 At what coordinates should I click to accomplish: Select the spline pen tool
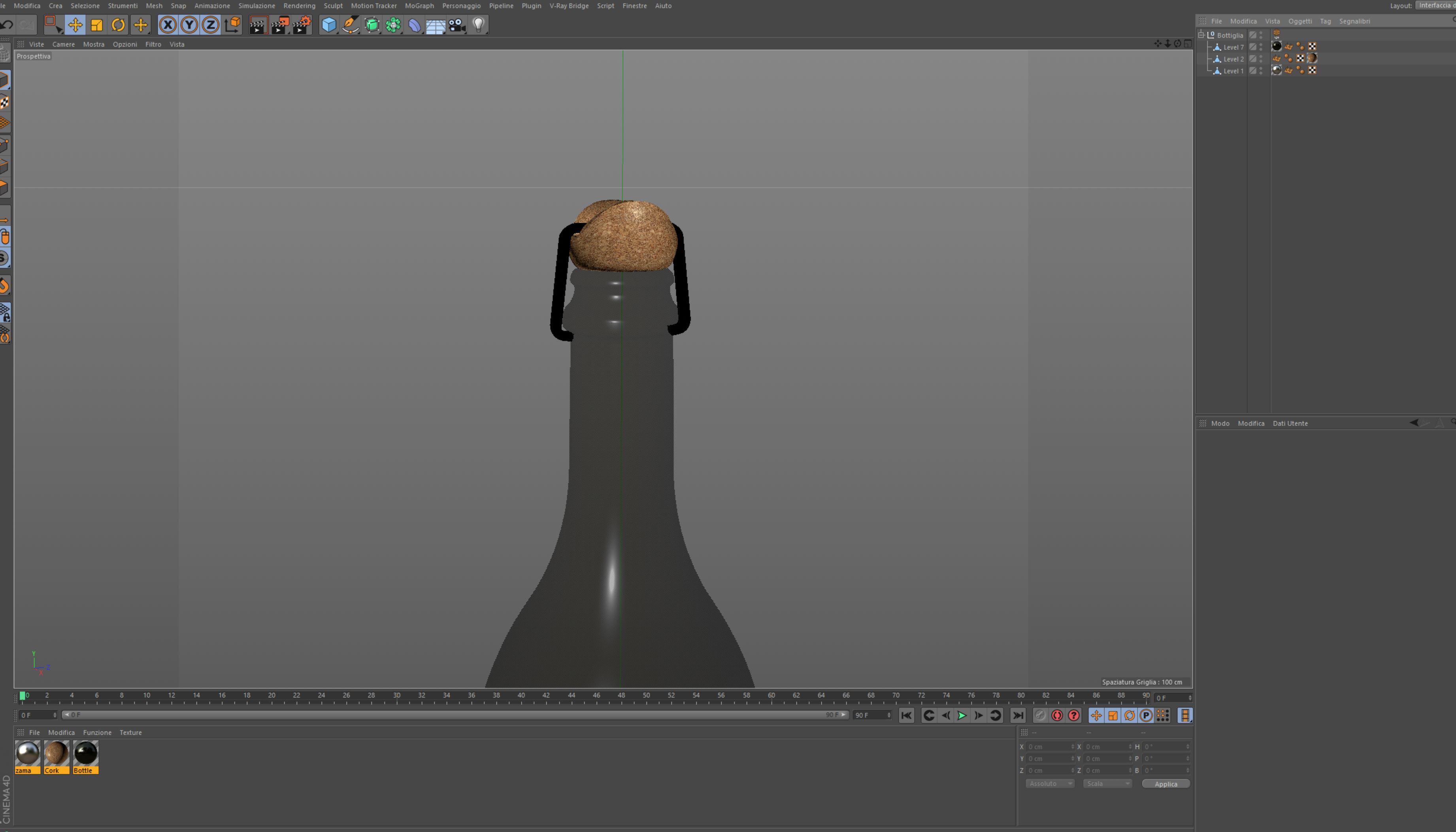click(x=350, y=25)
